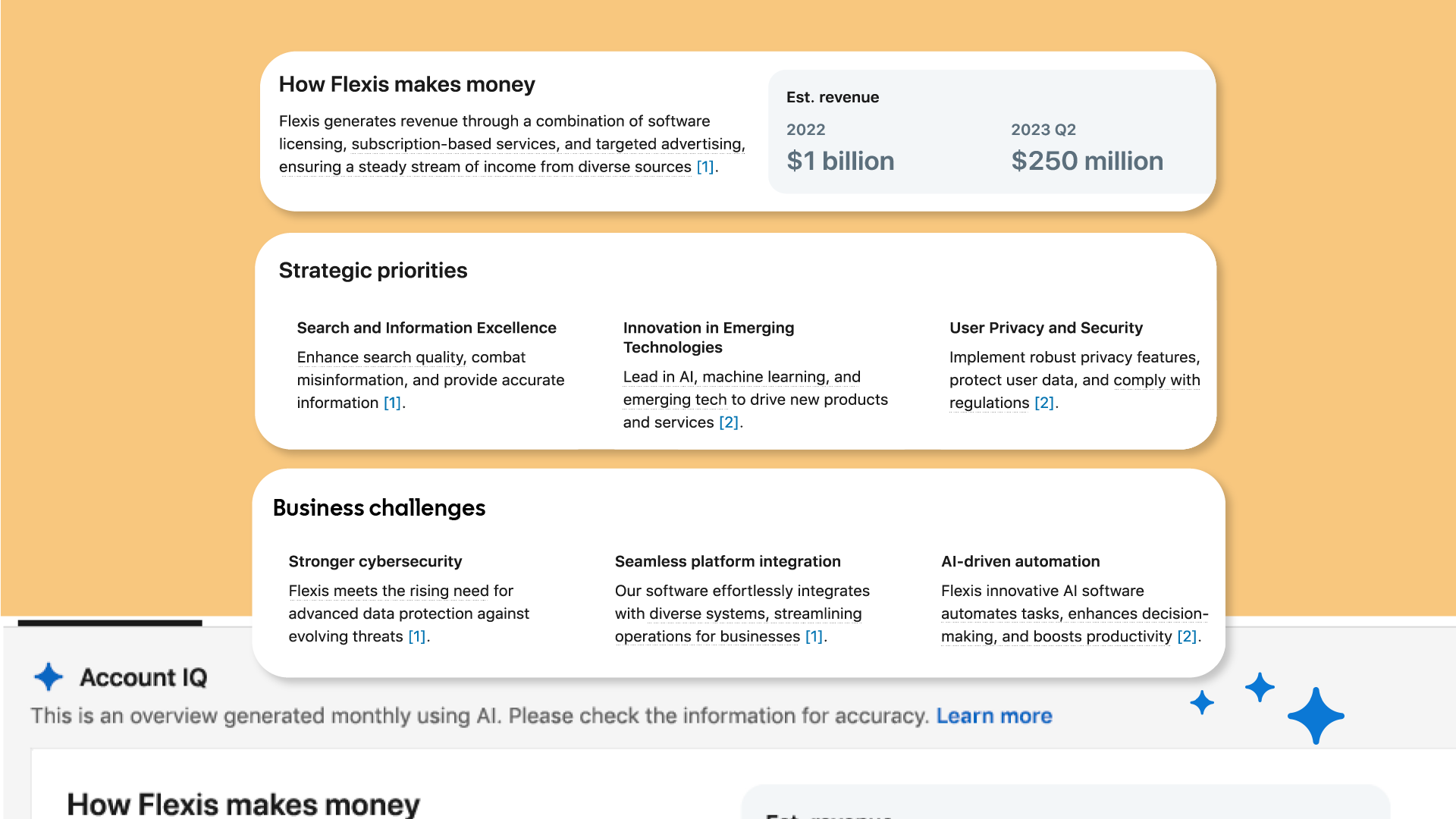Click the 2022 '$1 billion' revenue figure
The height and width of the screenshot is (819, 1456).
[x=840, y=161]
